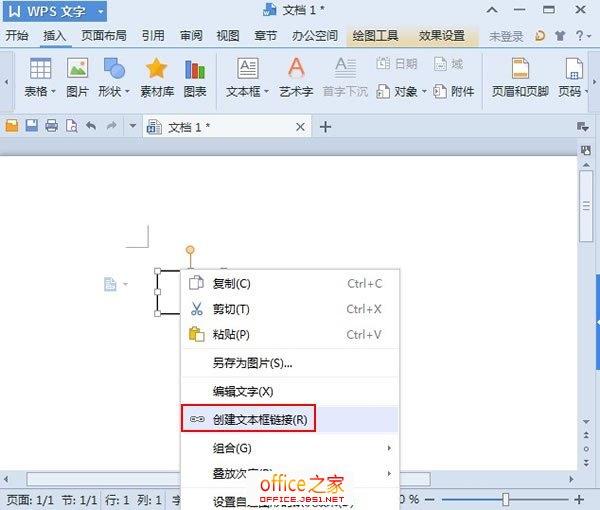
Task: Open the tab list dropdown at right of tab bar
Action: pyautogui.click(x=583, y=127)
